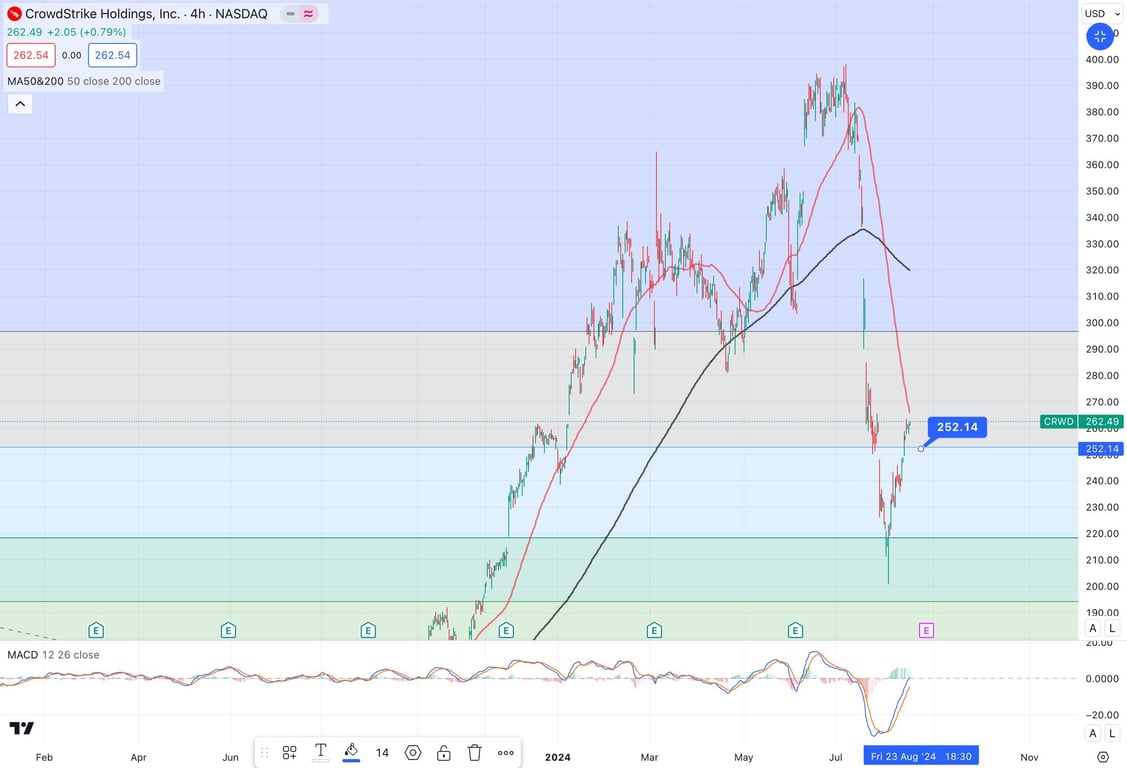
Task: Click the Fri 23 Aug '24 18:30 time tag
Action: (921, 756)
